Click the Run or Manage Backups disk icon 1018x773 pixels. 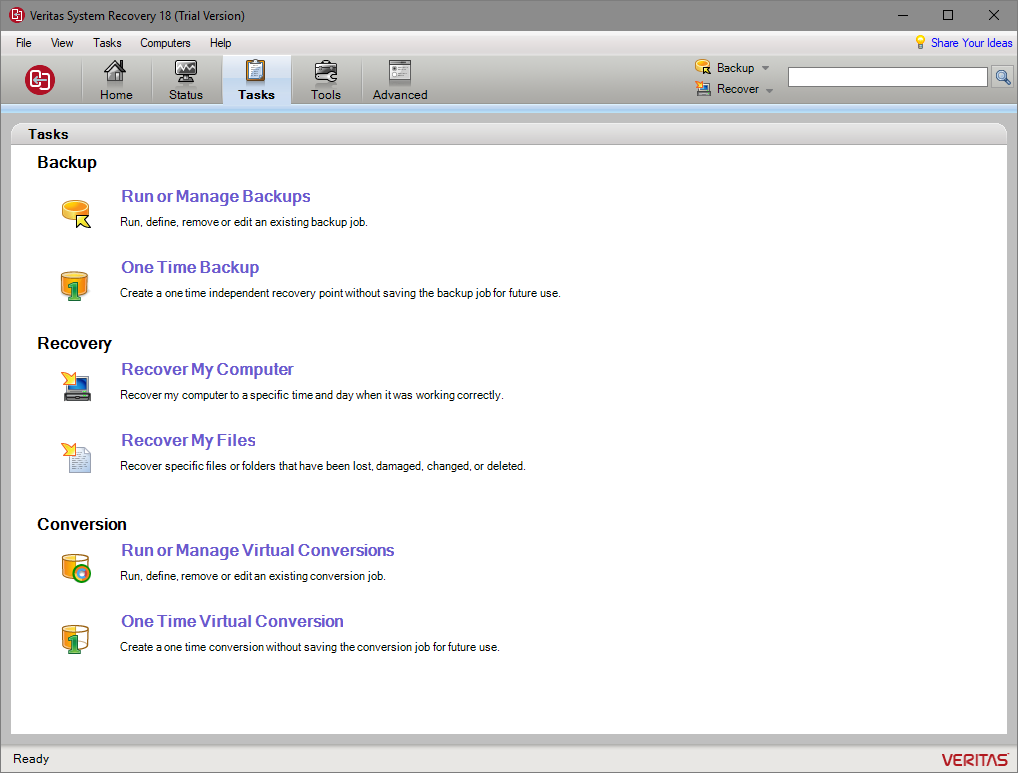click(77, 214)
